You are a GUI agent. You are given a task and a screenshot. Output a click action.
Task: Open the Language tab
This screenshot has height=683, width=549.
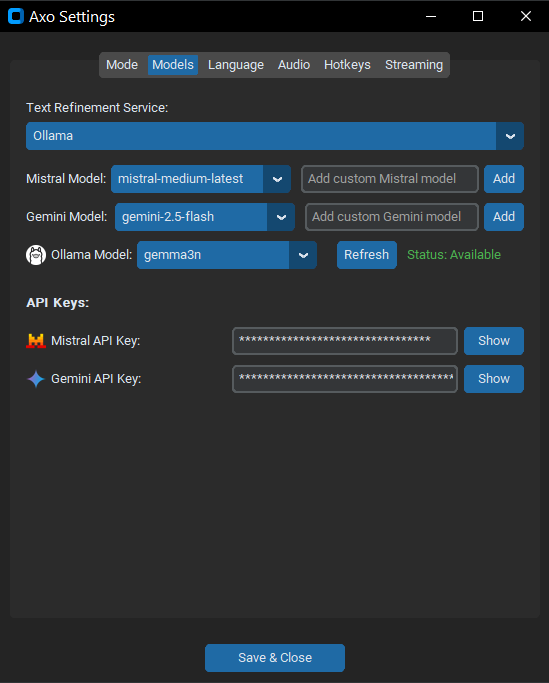click(x=236, y=65)
